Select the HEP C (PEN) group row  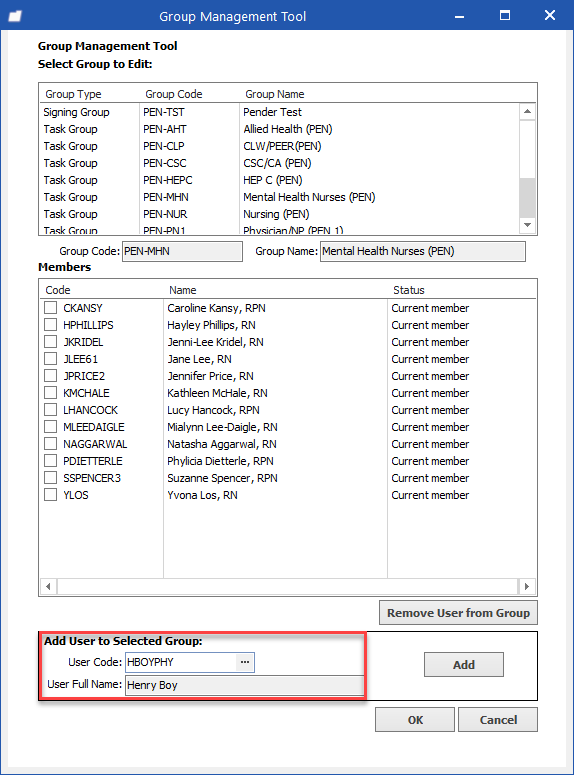pos(279,180)
